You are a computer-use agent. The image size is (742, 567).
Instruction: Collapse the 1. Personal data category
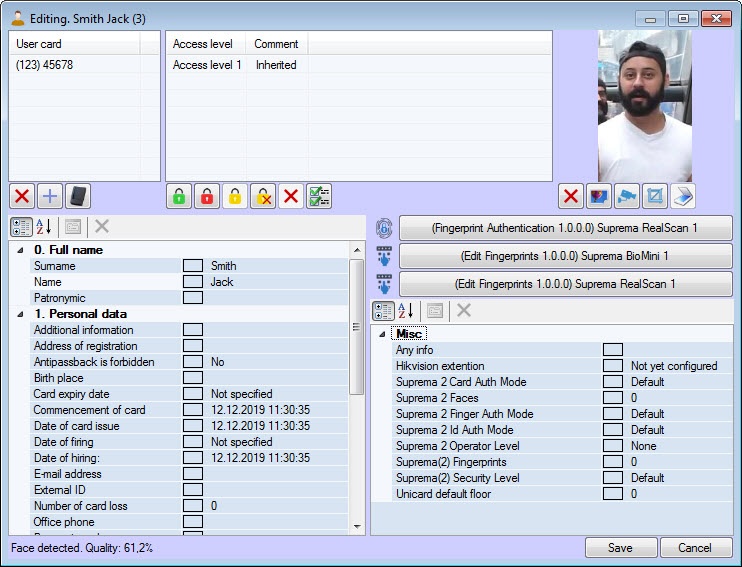pyautogui.click(x=21, y=314)
